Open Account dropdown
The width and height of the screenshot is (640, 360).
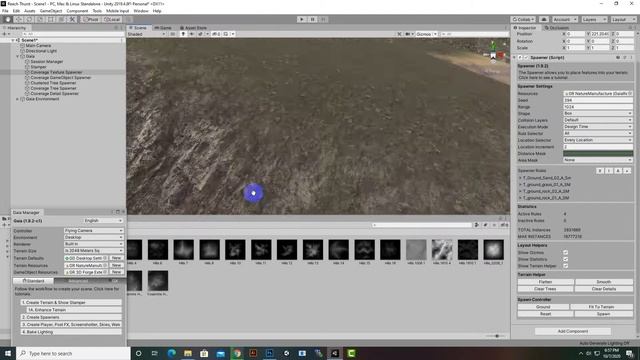pos(564,19)
